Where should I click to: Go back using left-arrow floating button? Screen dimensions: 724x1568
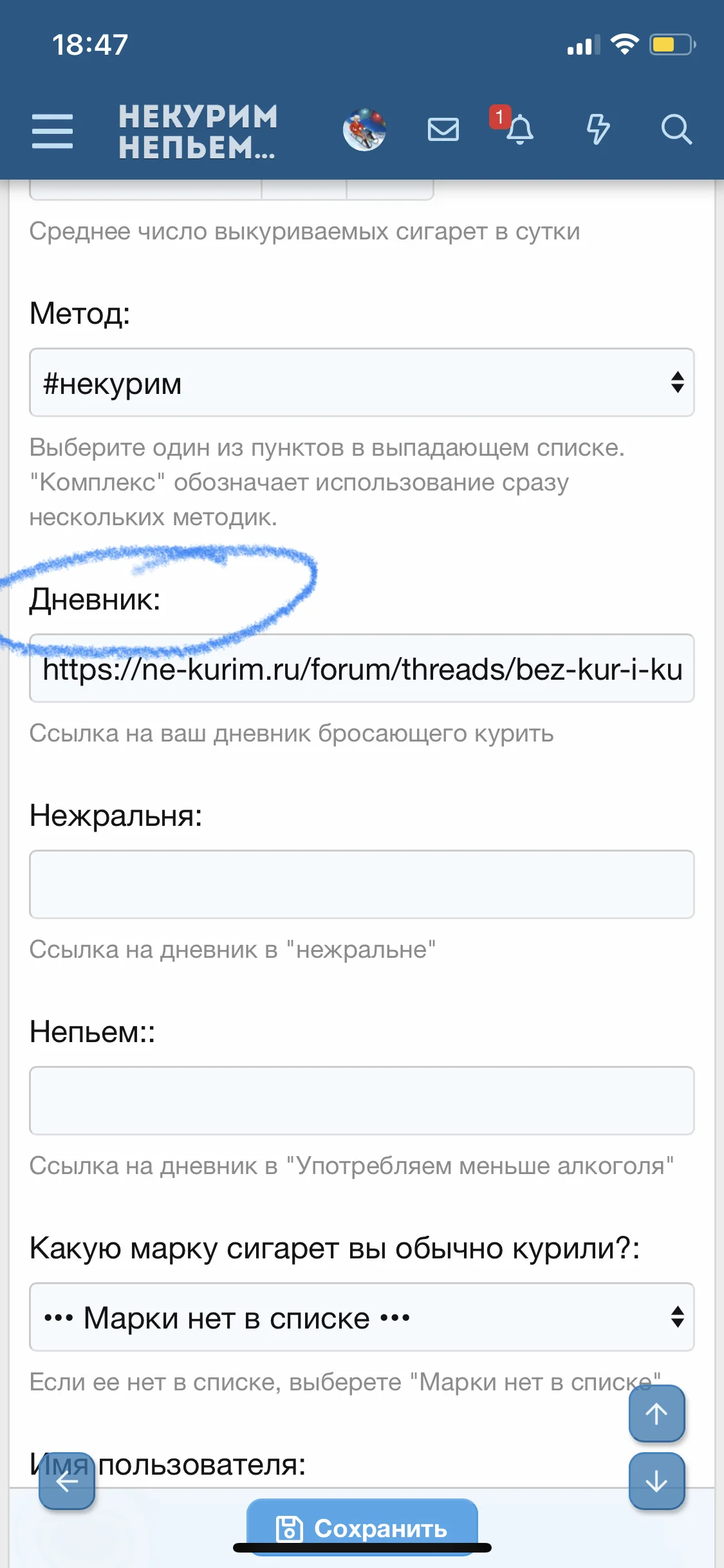(67, 1481)
